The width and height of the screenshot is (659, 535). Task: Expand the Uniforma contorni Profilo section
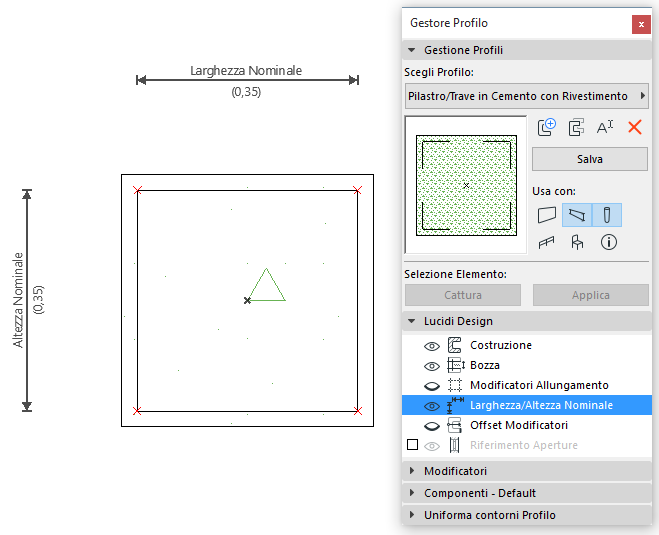click(412, 514)
